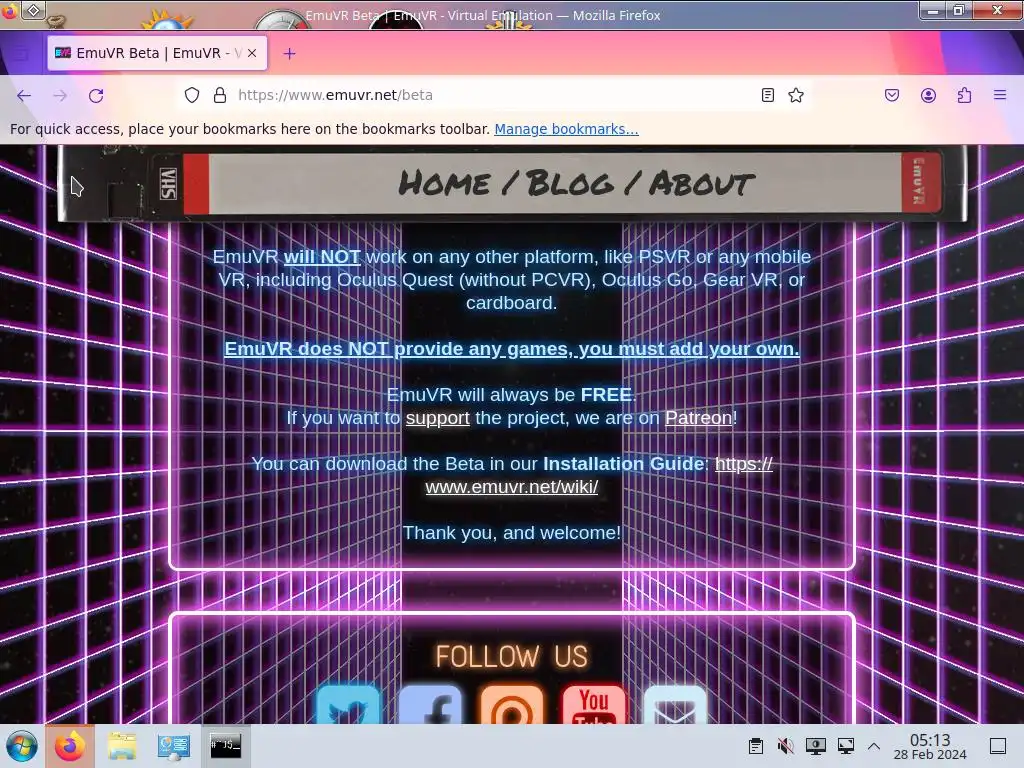
Task: Click the 'FOLLOW US' heading
Action: point(511,656)
